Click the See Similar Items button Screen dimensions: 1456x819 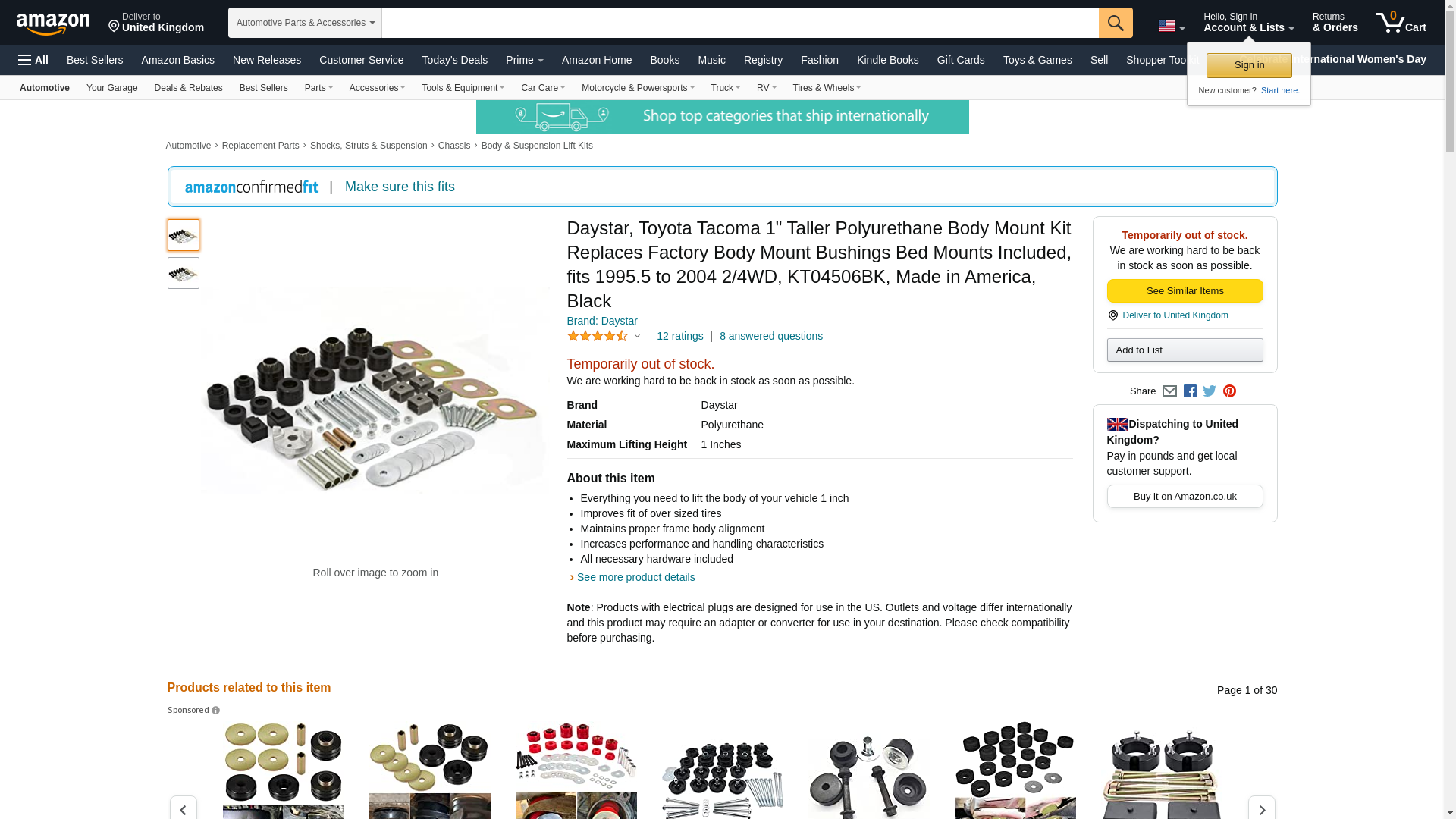1185,291
